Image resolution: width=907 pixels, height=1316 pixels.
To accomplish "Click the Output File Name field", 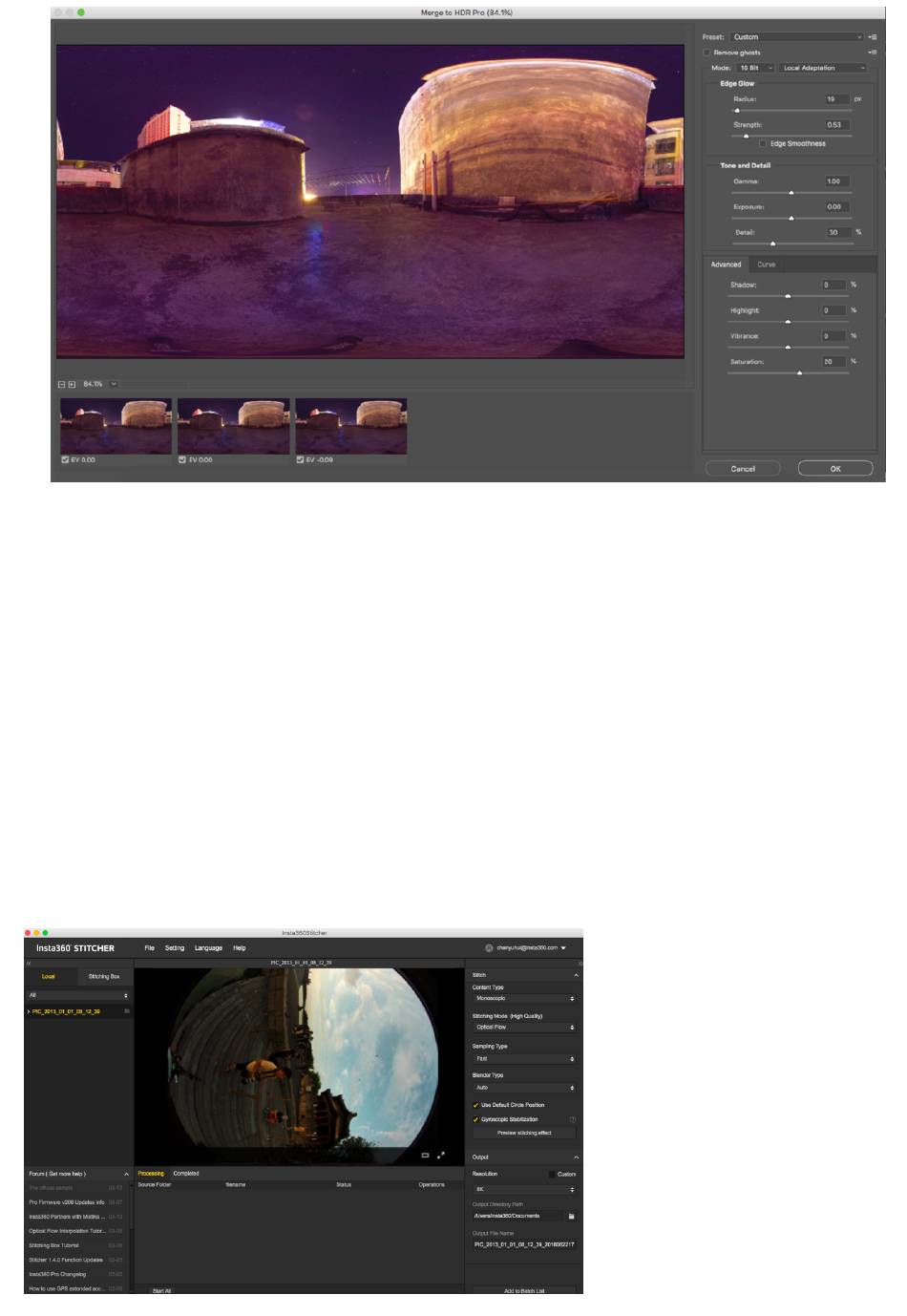I will (x=524, y=1244).
